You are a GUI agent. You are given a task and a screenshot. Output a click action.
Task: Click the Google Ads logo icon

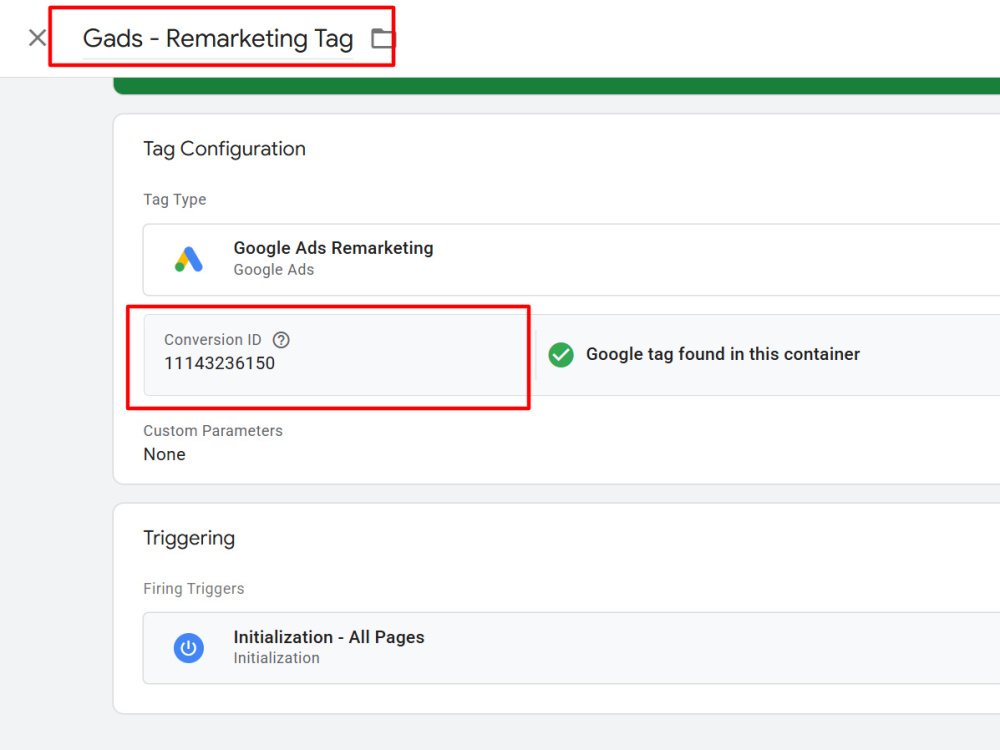(x=189, y=259)
